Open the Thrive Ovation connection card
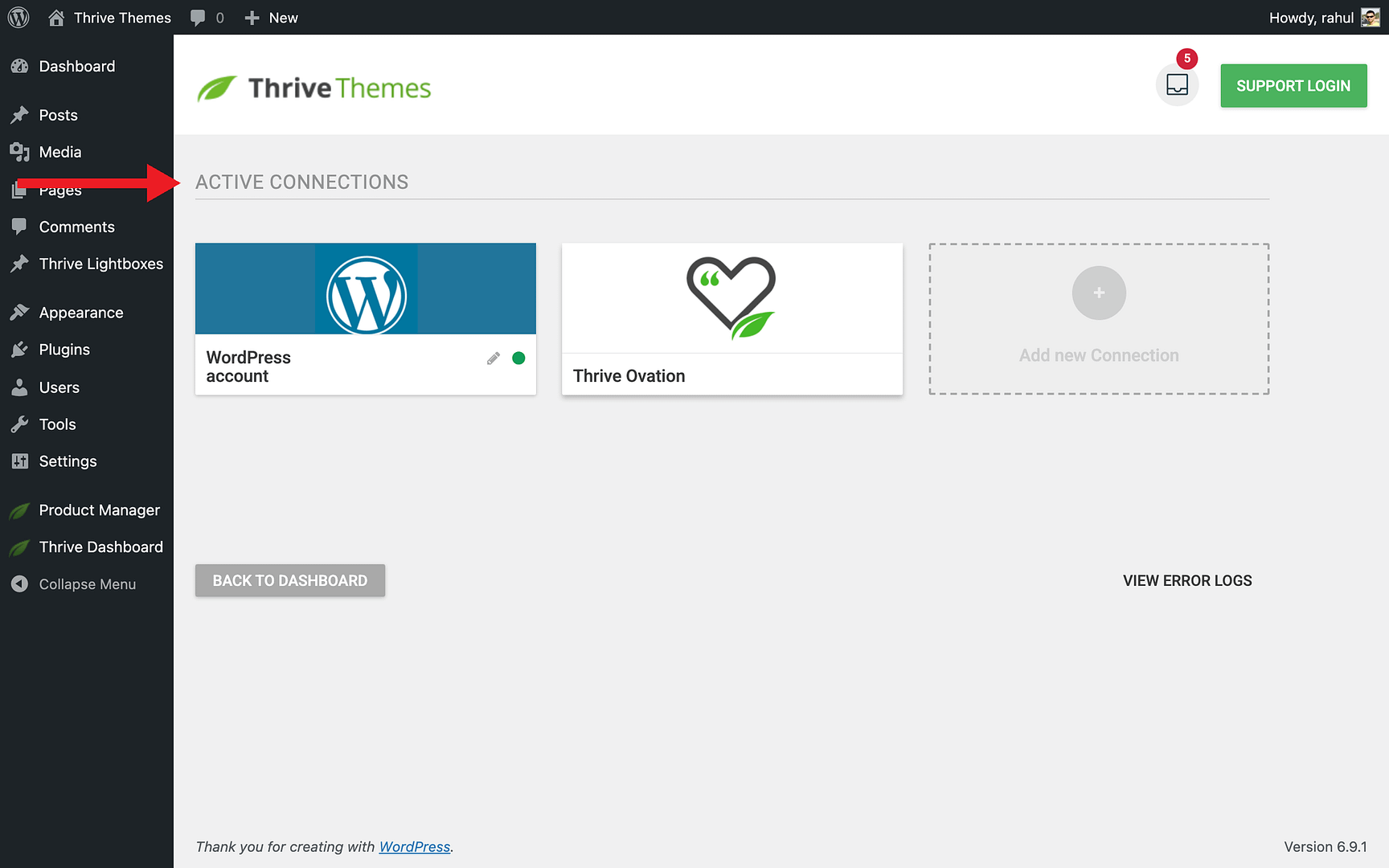Image resolution: width=1389 pixels, height=868 pixels. 731,318
